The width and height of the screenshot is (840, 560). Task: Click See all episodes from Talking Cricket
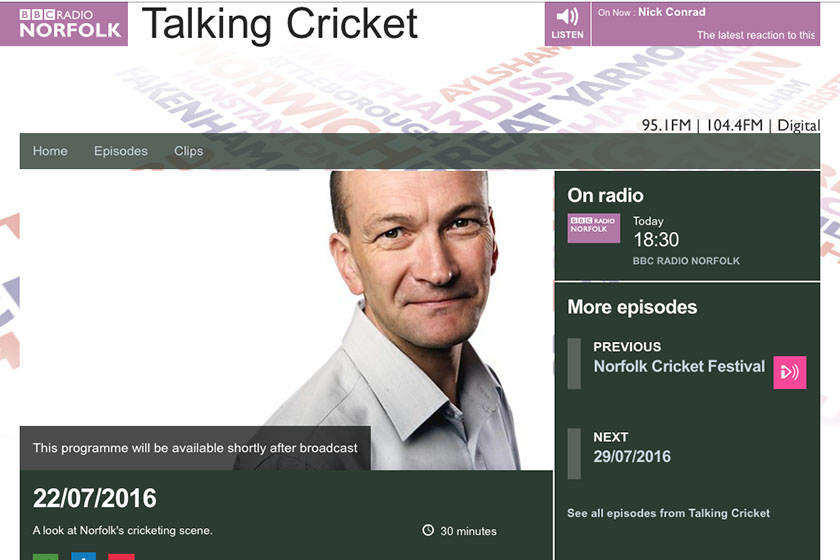pyautogui.click(x=668, y=513)
